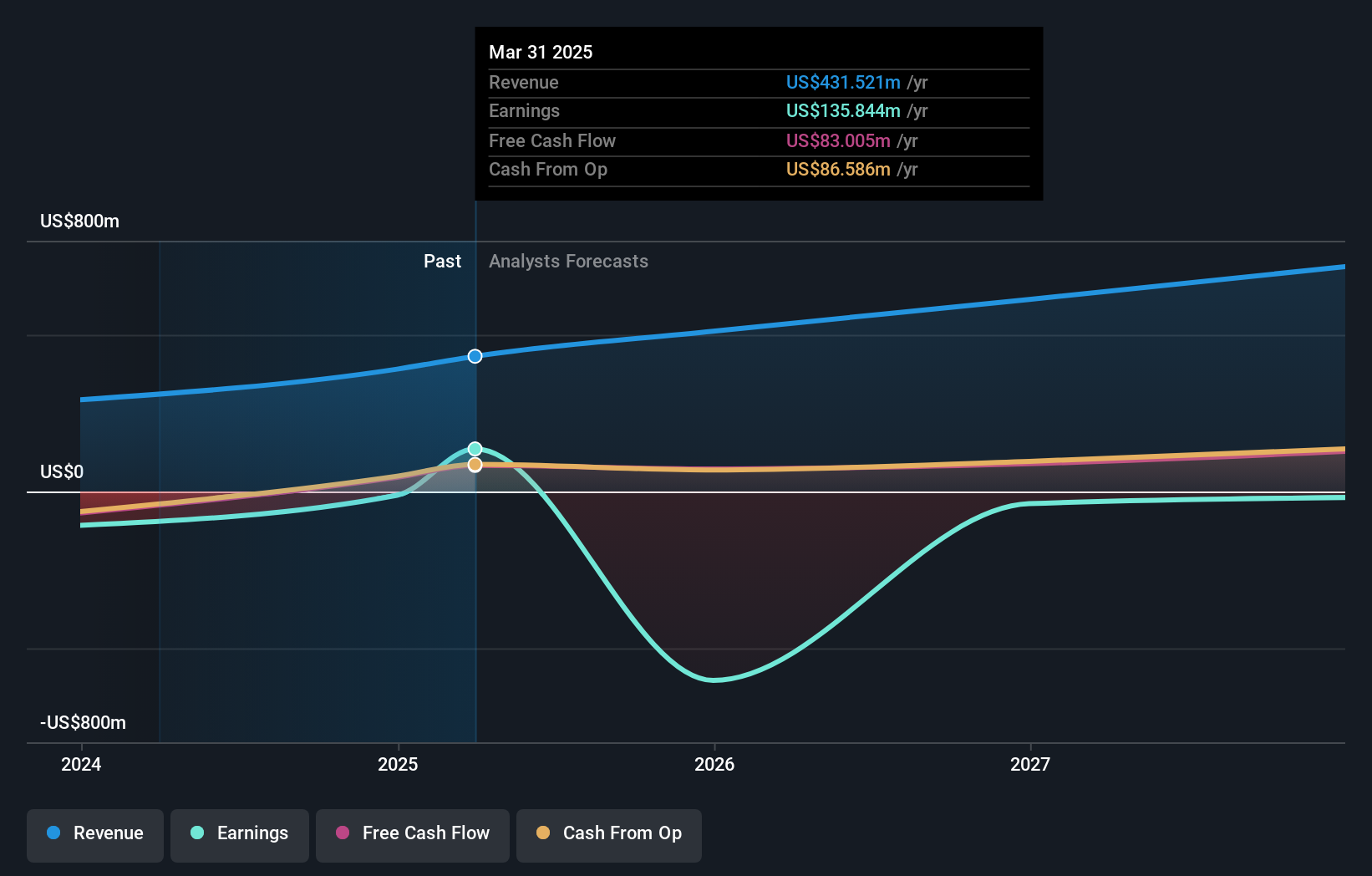The image size is (1372, 876).
Task: Click the US$431.521m revenue value
Action: [843, 82]
